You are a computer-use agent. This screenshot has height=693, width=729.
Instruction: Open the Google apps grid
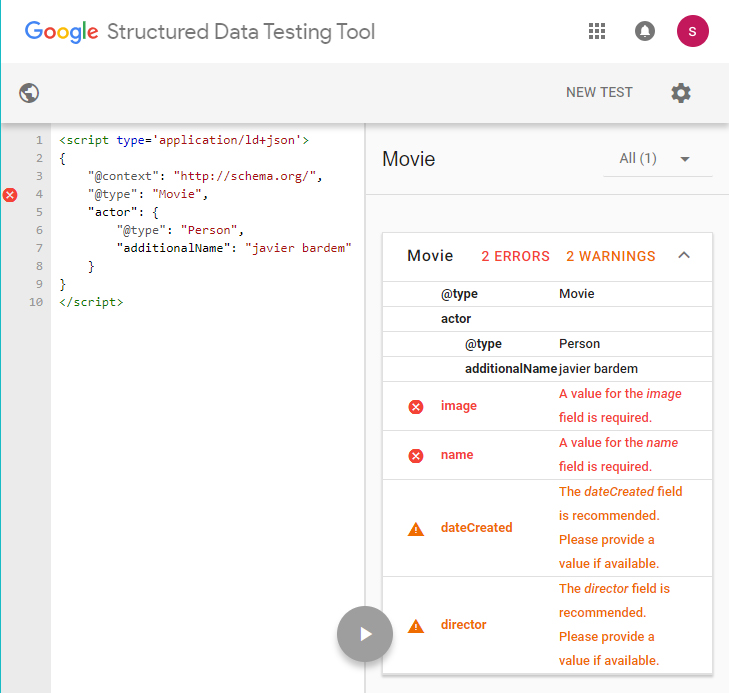pyautogui.click(x=597, y=31)
